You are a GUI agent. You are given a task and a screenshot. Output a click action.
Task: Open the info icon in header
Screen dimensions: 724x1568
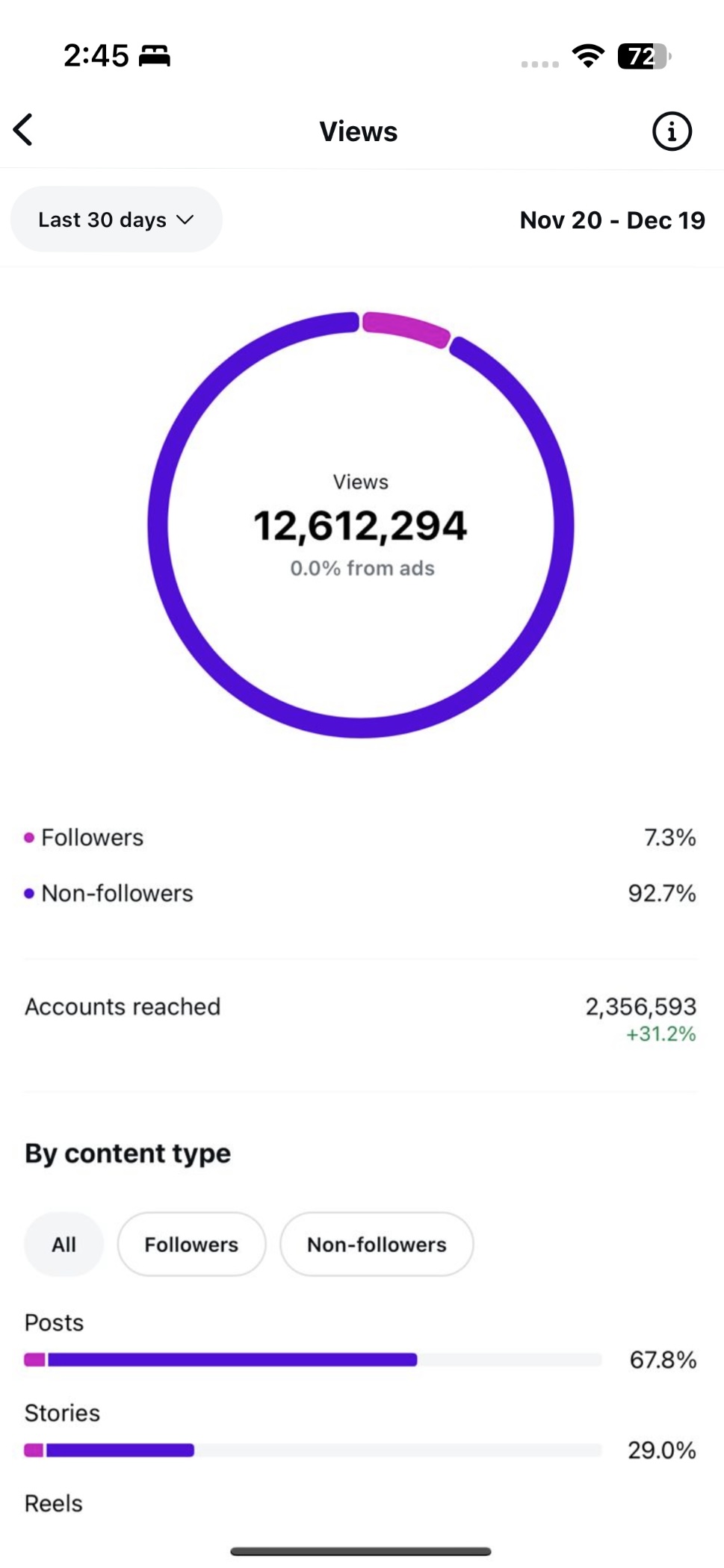672,132
